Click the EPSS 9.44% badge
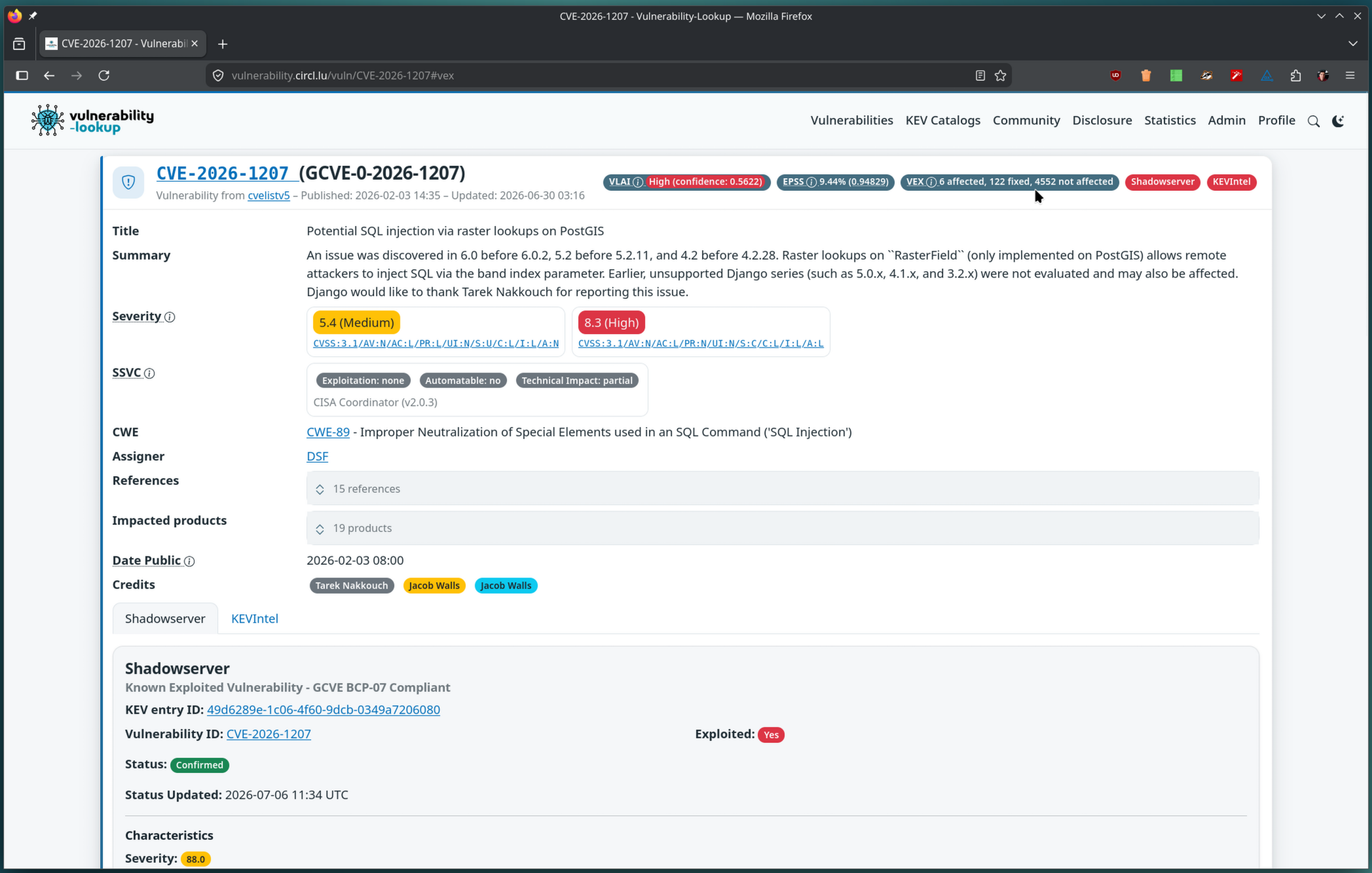The width and height of the screenshot is (1372, 873). click(835, 182)
